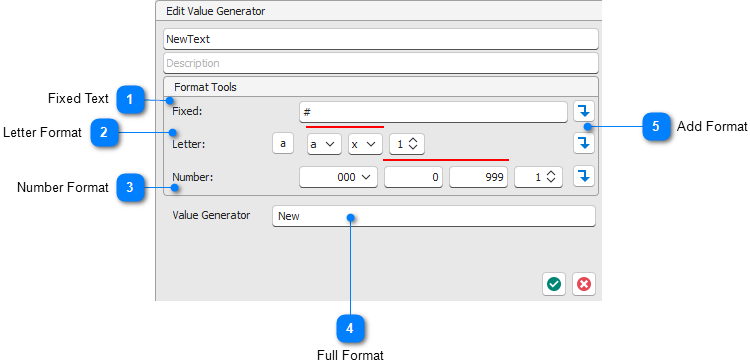This screenshot has height=364, width=750.
Task: Click the NewText name field
Action: pos(381,39)
